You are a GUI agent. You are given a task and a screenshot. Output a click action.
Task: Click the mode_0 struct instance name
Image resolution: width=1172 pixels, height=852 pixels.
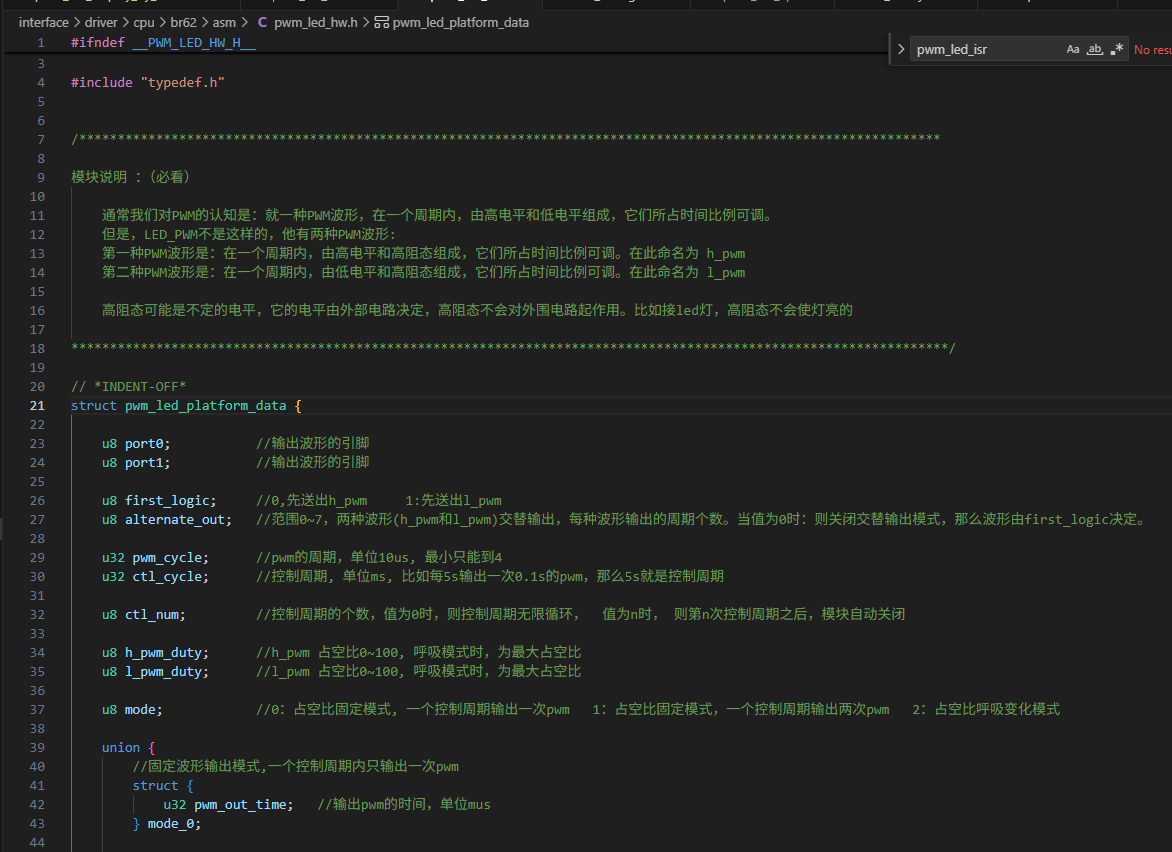[x=171, y=824]
